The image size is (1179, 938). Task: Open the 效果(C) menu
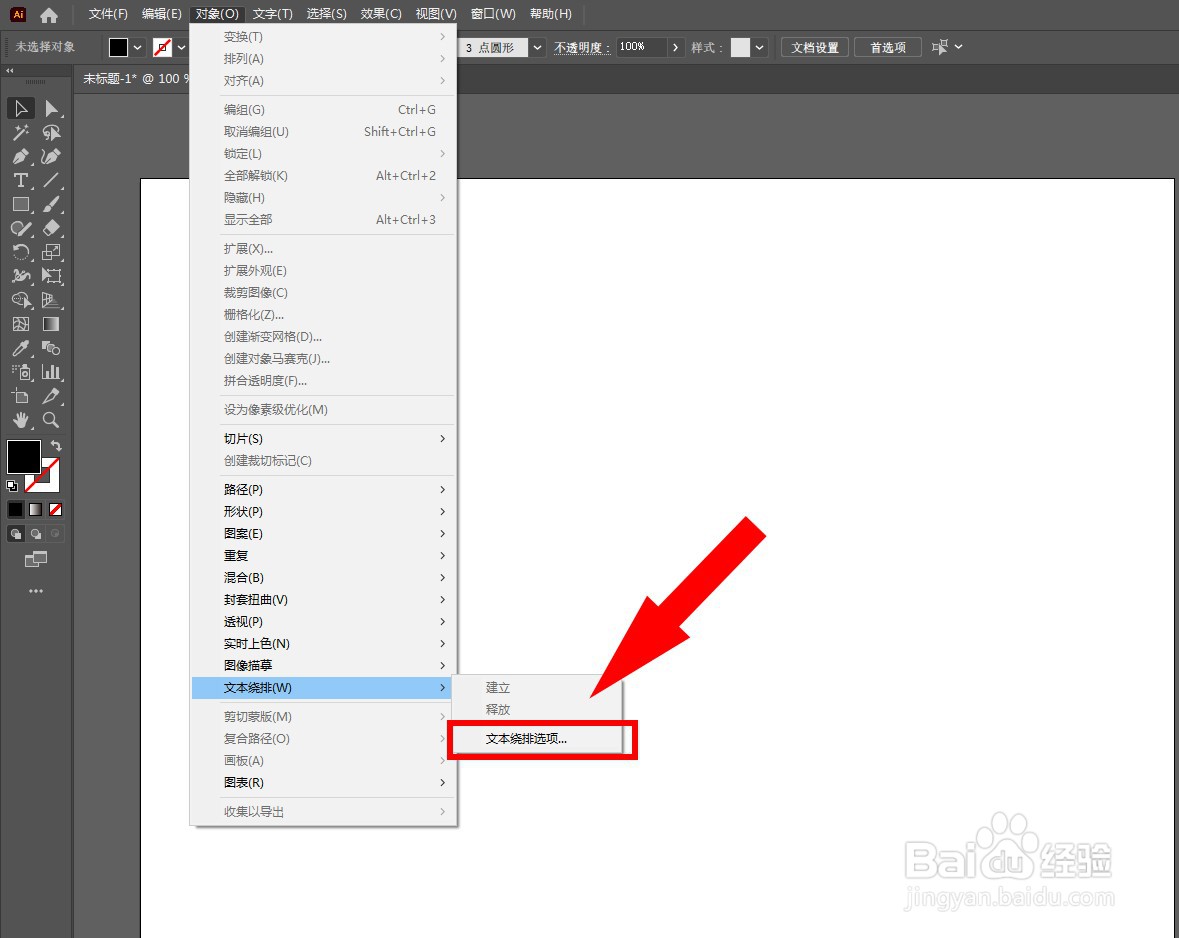tap(380, 14)
